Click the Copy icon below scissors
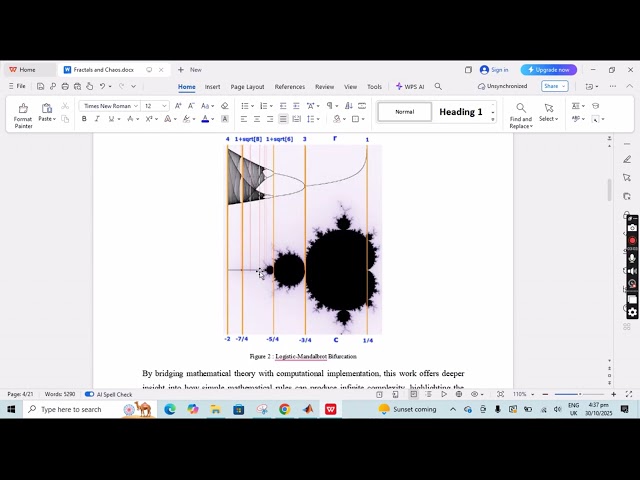Image resolution: width=640 pixels, height=480 pixels. coord(65,119)
